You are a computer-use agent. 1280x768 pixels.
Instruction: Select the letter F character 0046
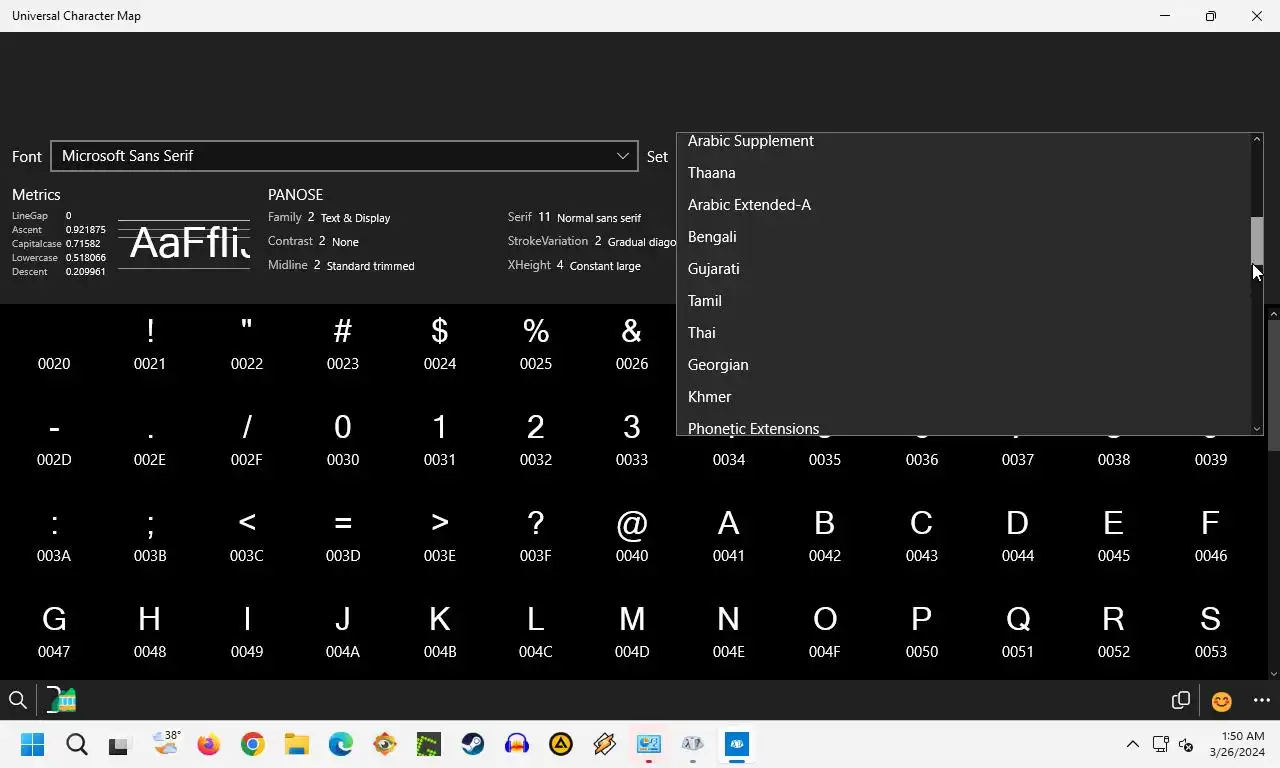(x=1210, y=535)
